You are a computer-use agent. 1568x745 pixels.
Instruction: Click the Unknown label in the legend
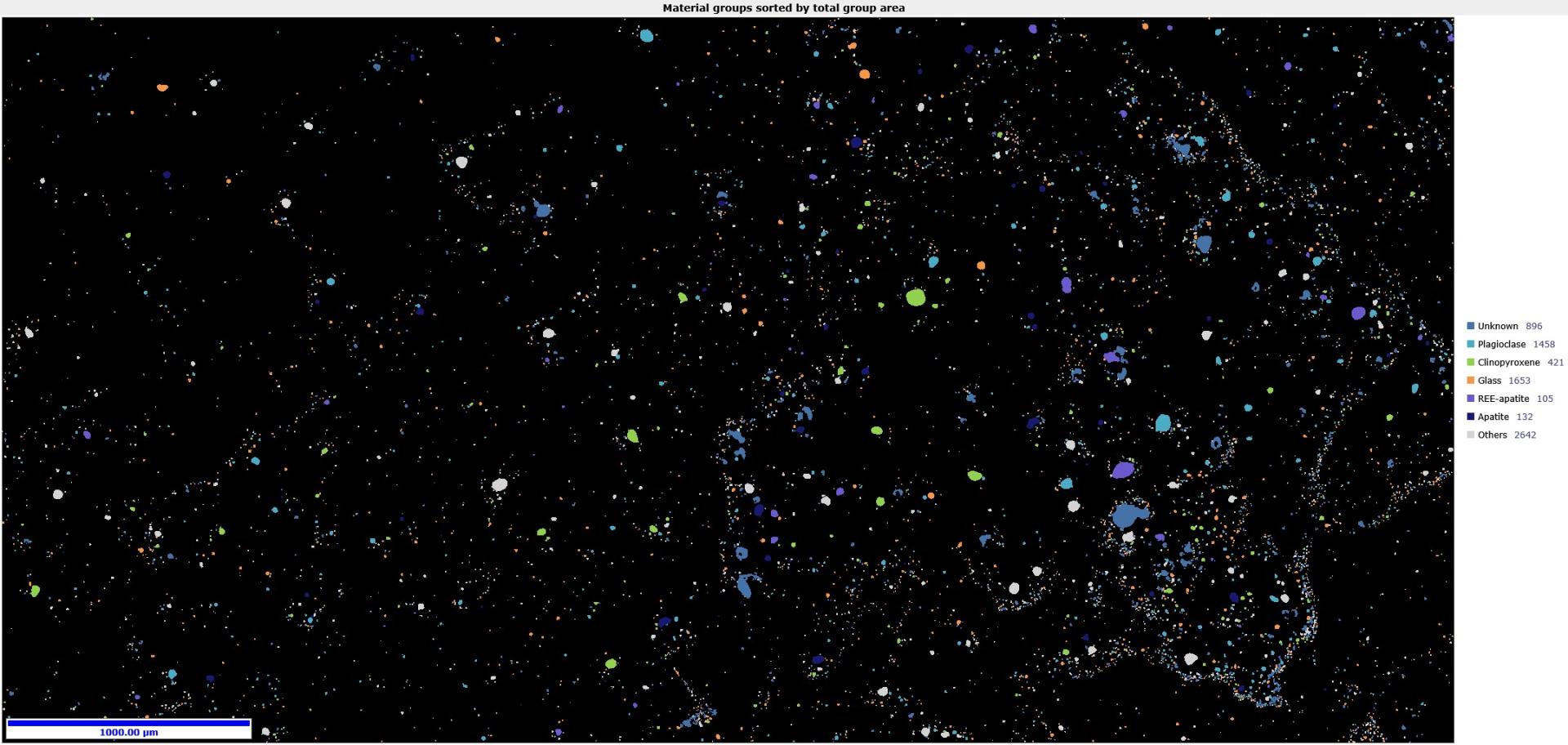pos(1497,326)
